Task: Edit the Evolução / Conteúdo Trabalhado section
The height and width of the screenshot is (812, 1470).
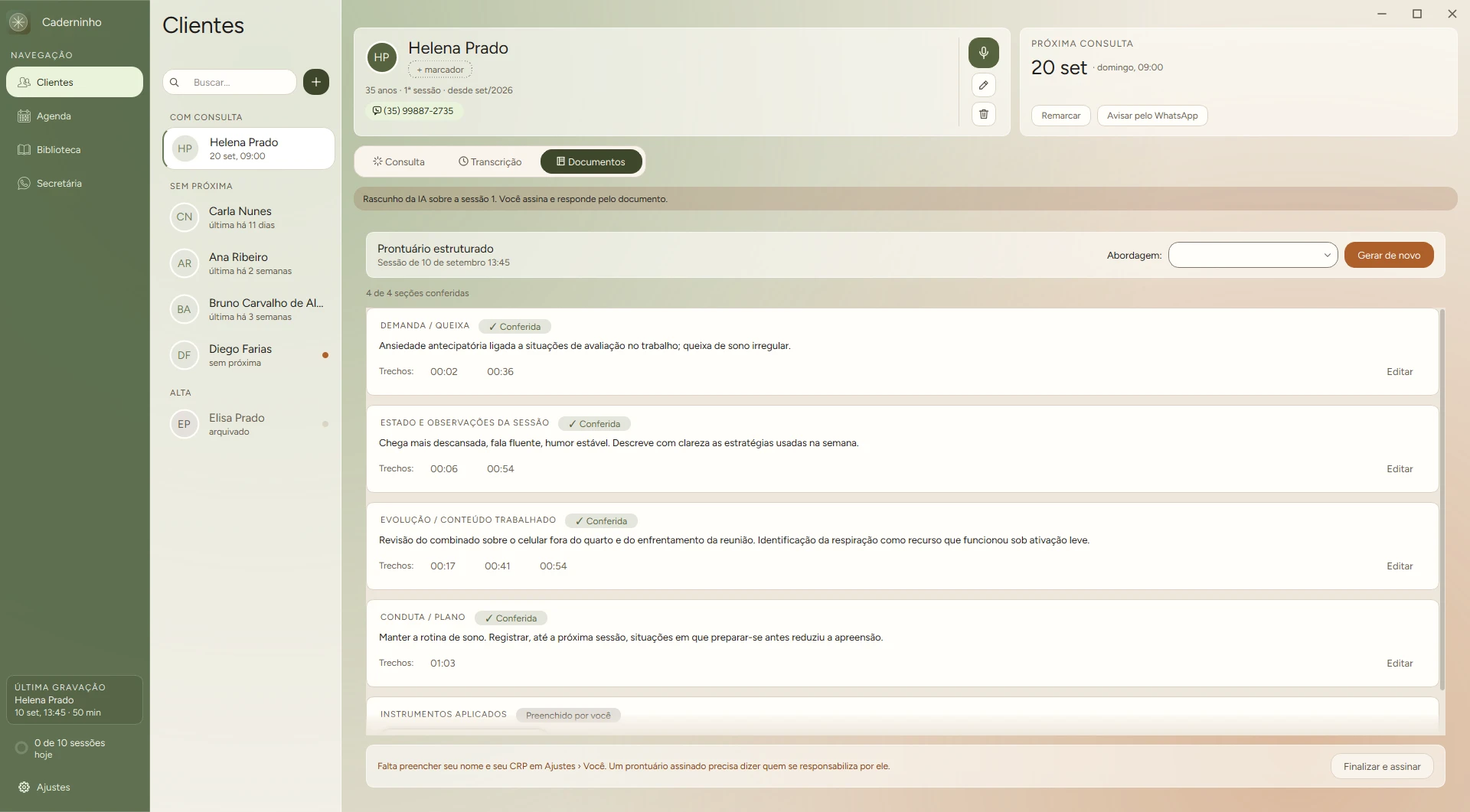Action: click(1400, 566)
